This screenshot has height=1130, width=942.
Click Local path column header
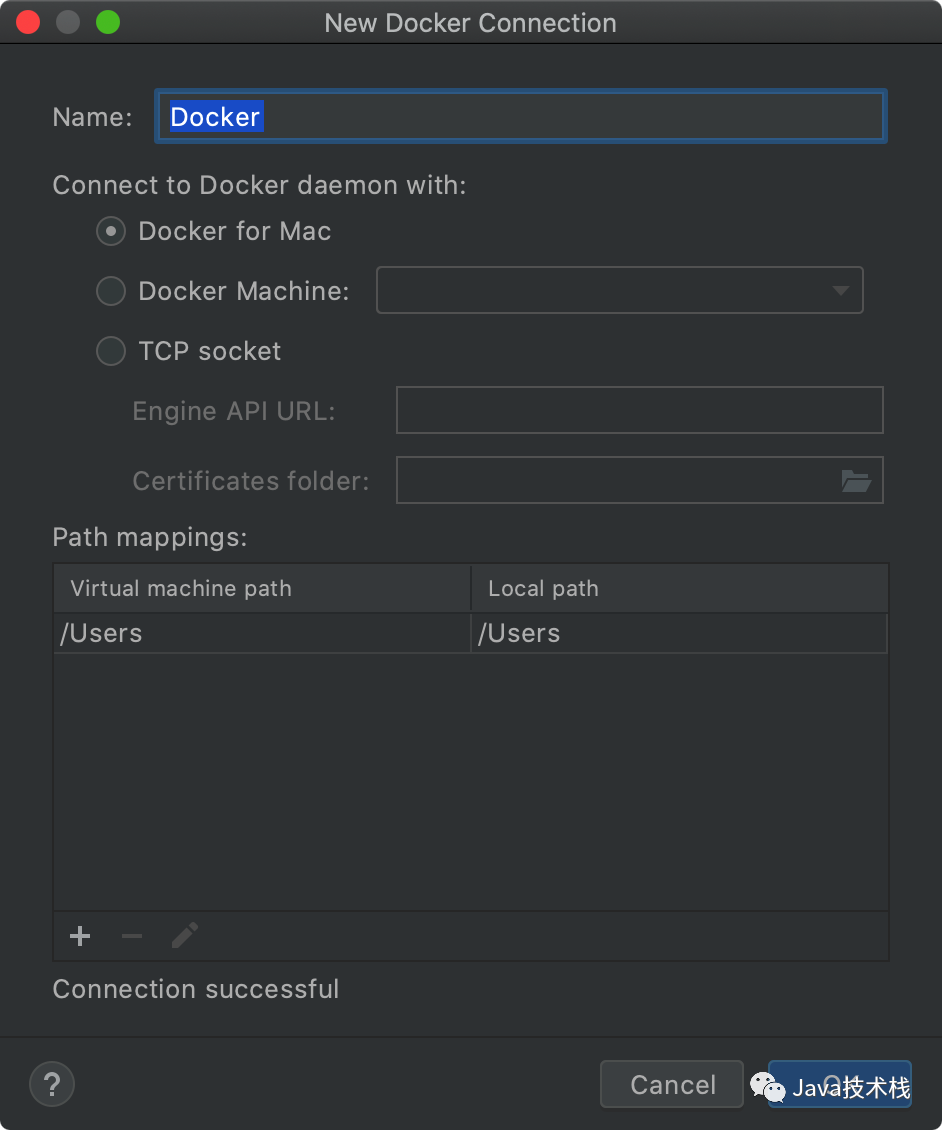(x=680, y=589)
